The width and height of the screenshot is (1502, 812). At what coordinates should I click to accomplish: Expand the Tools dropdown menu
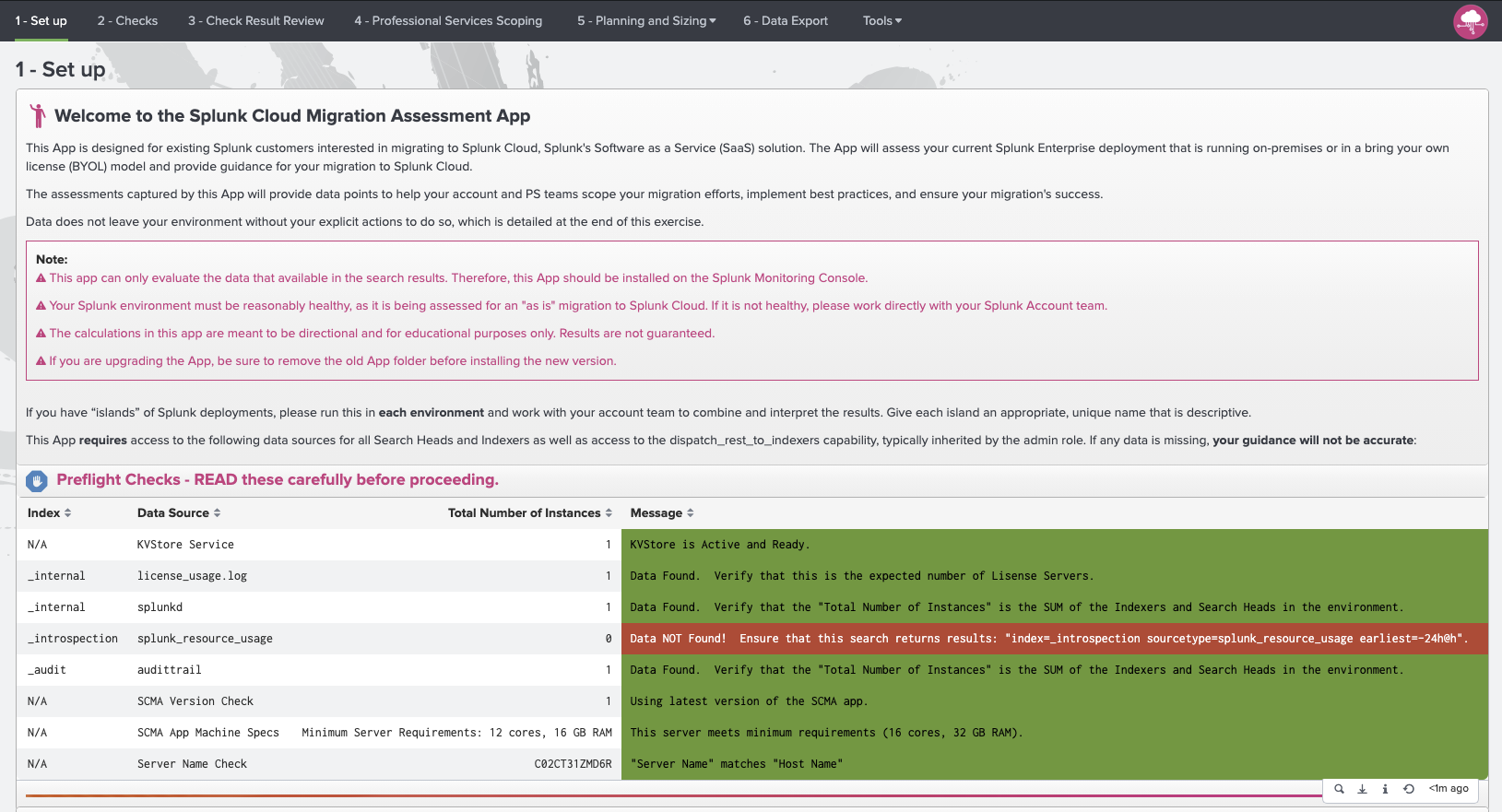[882, 20]
